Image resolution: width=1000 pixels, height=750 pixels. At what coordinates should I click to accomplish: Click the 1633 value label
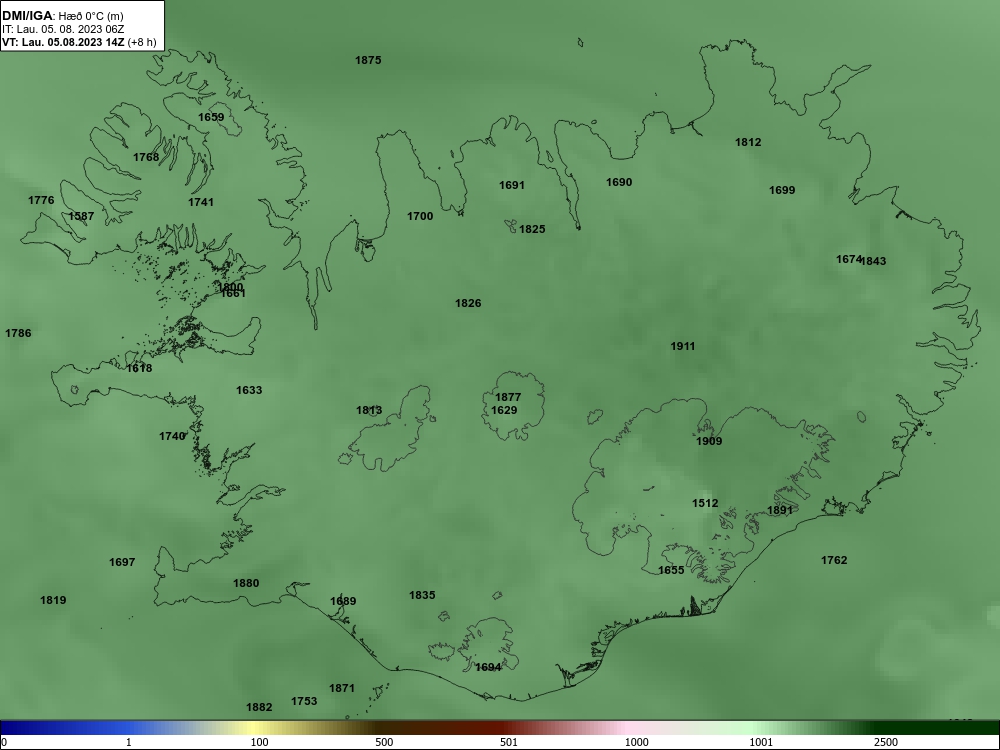coord(249,390)
